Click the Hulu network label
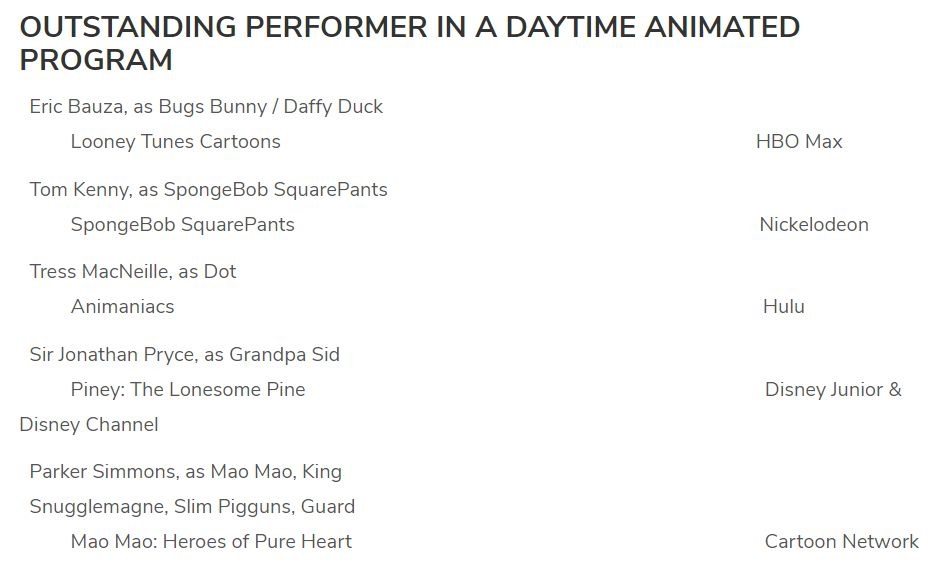951x575 pixels. [x=784, y=307]
